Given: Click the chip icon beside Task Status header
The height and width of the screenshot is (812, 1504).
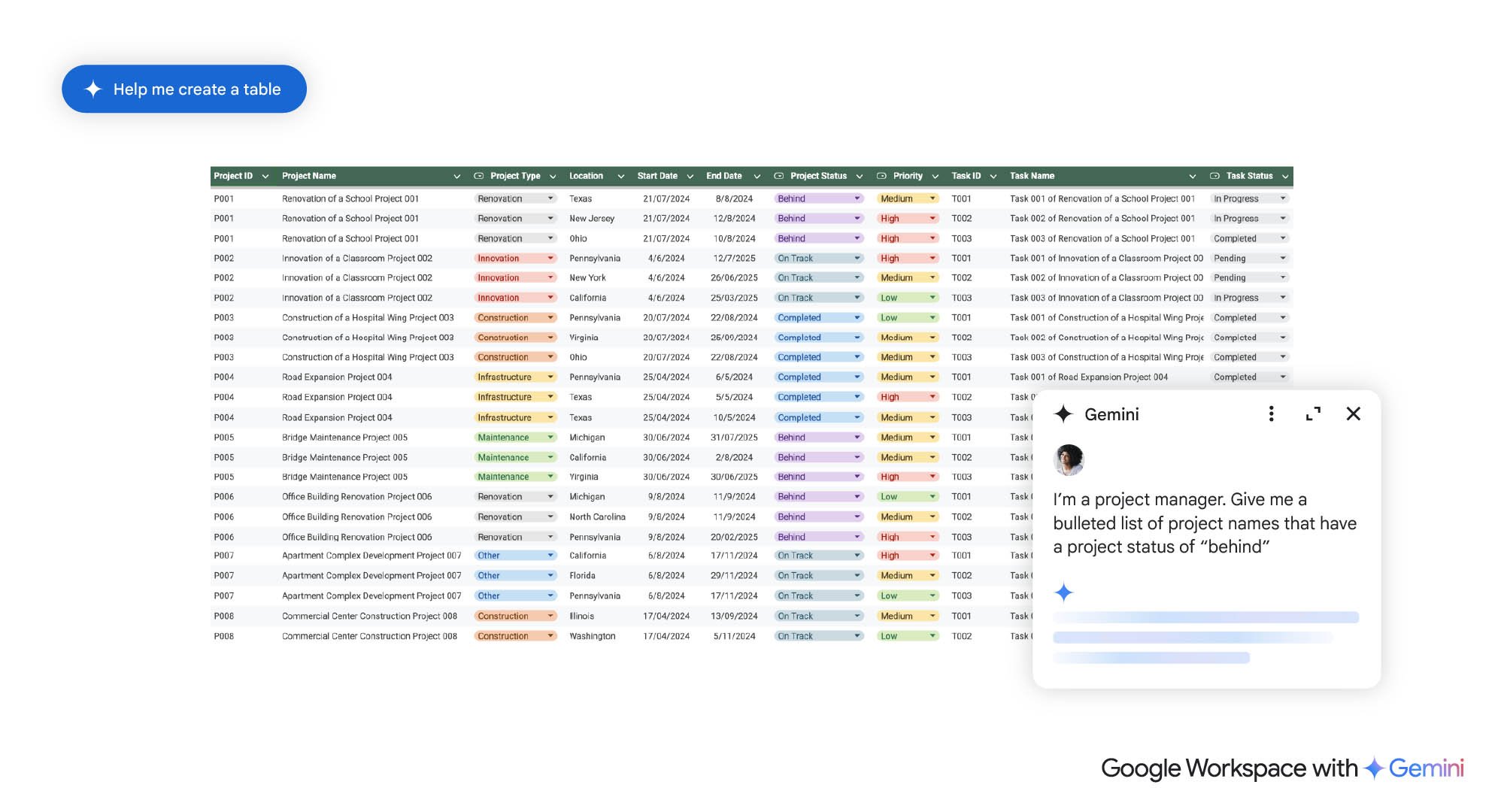Looking at the screenshot, I should coord(1214,176).
